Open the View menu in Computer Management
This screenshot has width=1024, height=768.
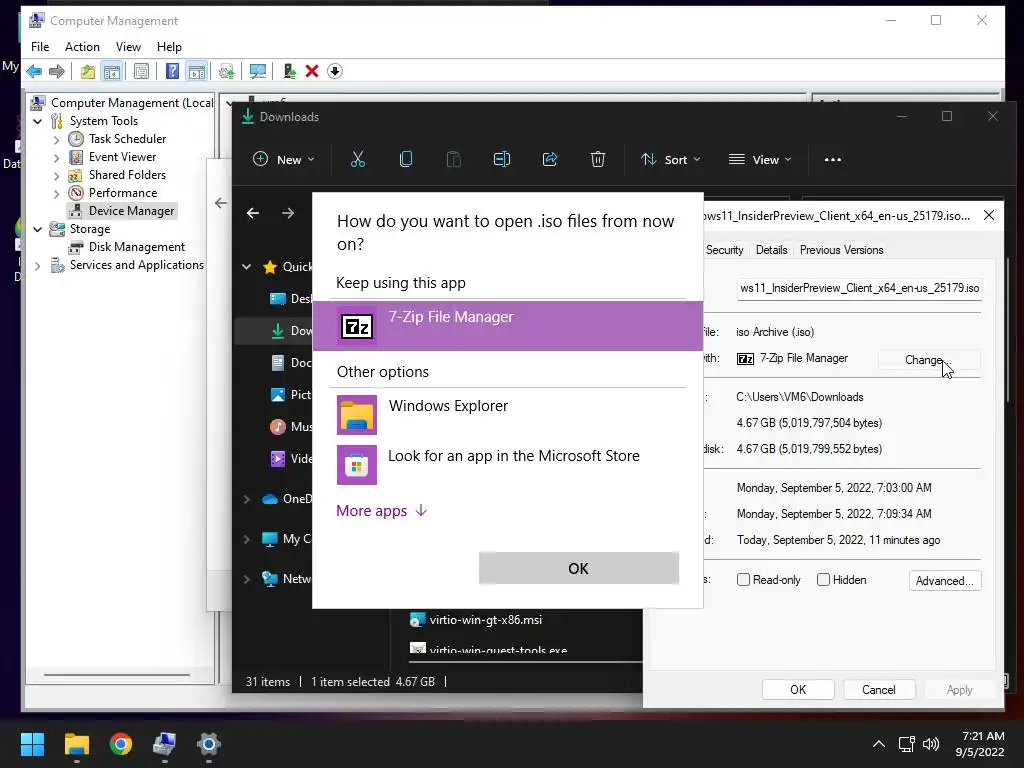coord(128,47)
